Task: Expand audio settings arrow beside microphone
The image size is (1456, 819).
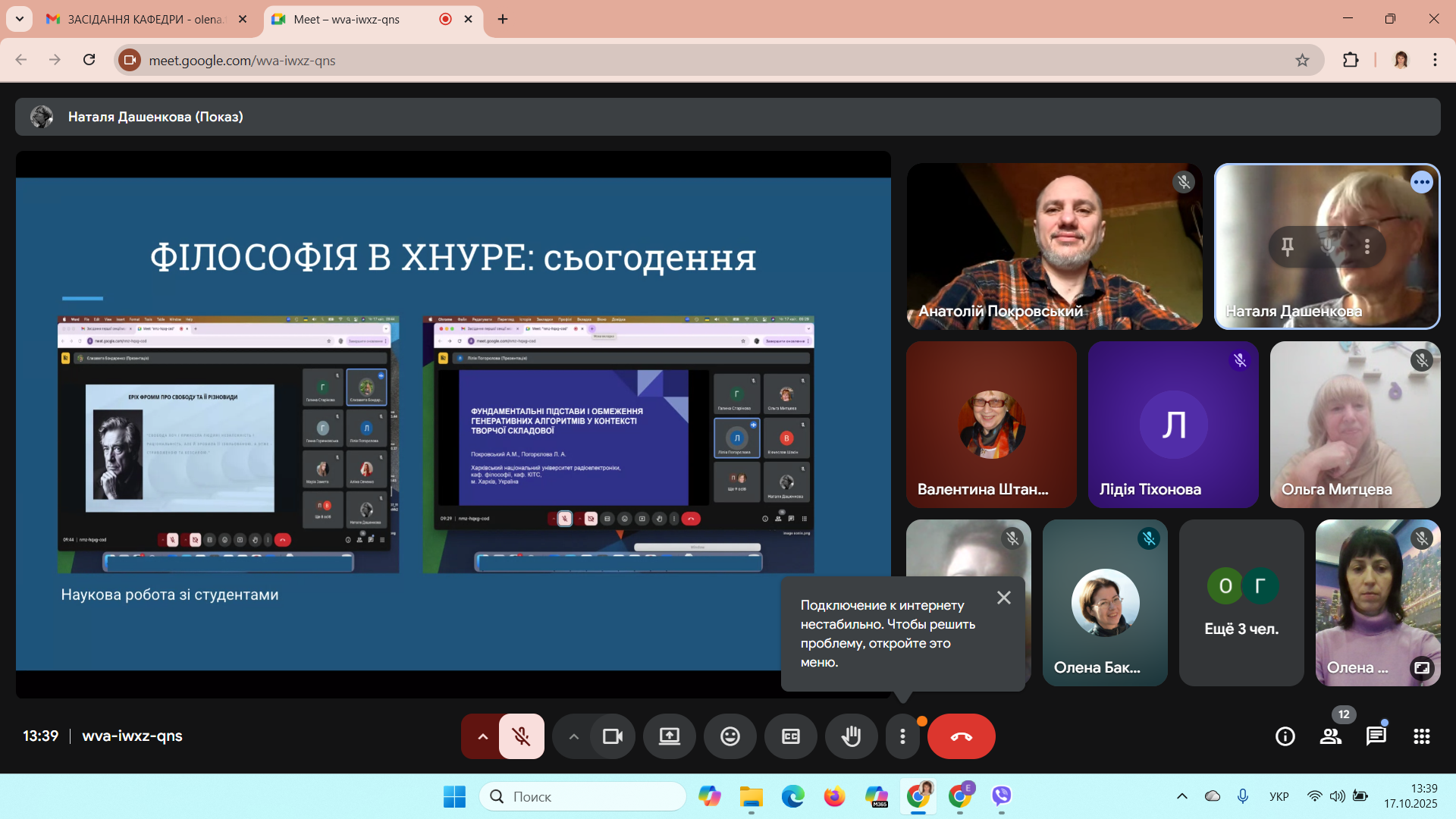Action: [482, 736]
